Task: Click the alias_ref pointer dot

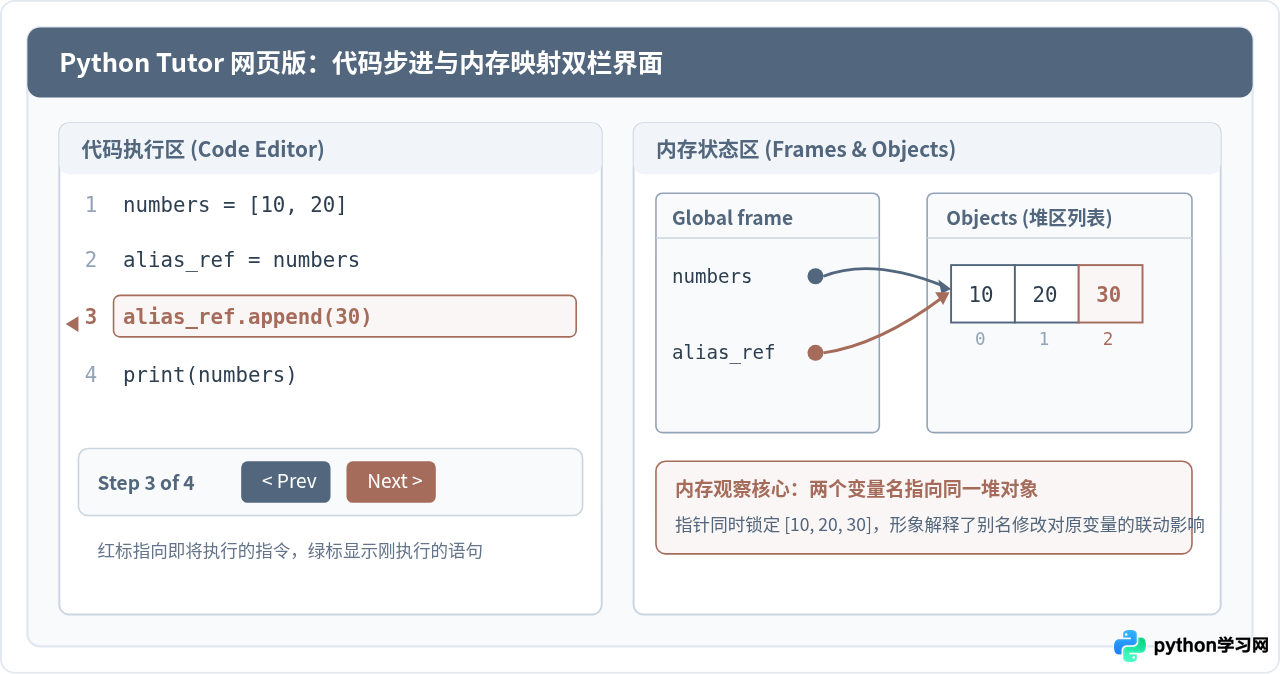Action: pos(815,352)
